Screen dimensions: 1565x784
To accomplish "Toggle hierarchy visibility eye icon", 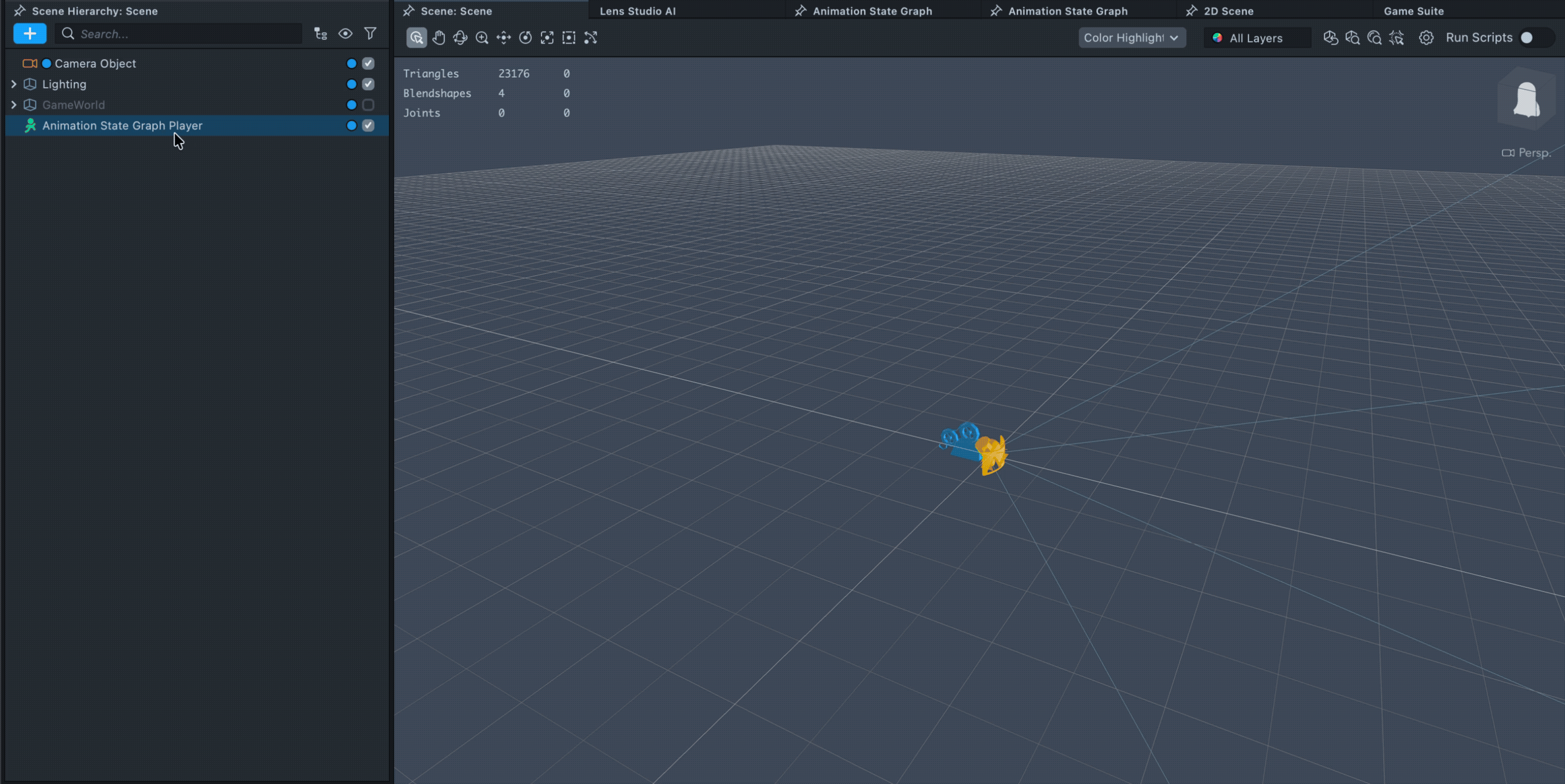I will pos(345,34).
